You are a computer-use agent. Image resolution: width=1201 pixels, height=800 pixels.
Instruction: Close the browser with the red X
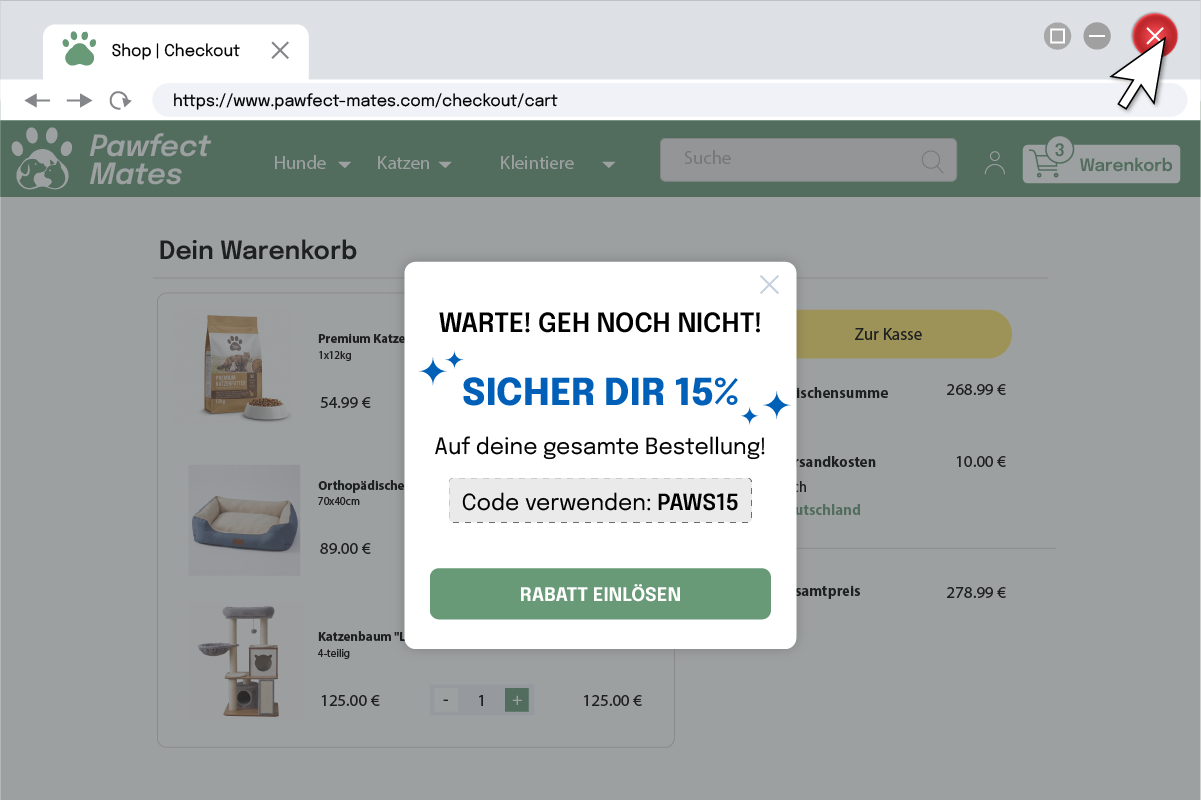click(x=1154, y=36)
